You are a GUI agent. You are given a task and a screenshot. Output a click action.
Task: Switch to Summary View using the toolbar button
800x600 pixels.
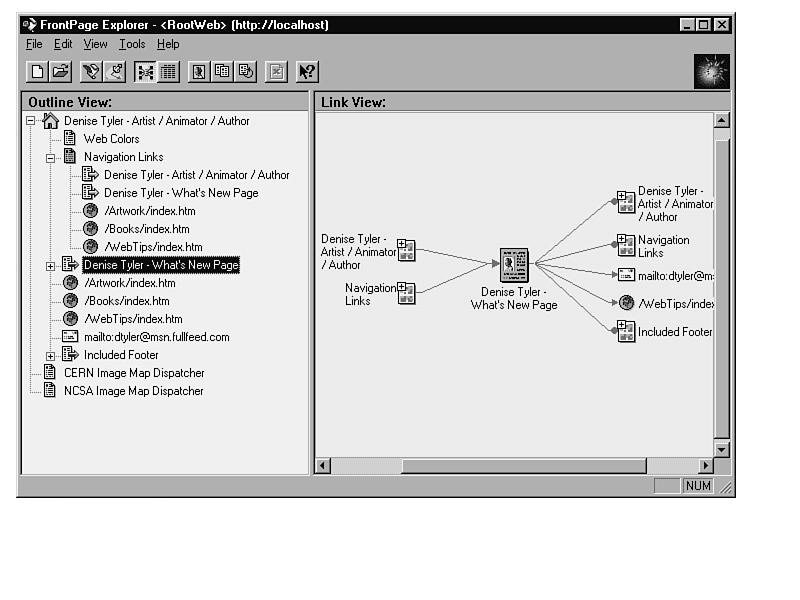point(168,71)
